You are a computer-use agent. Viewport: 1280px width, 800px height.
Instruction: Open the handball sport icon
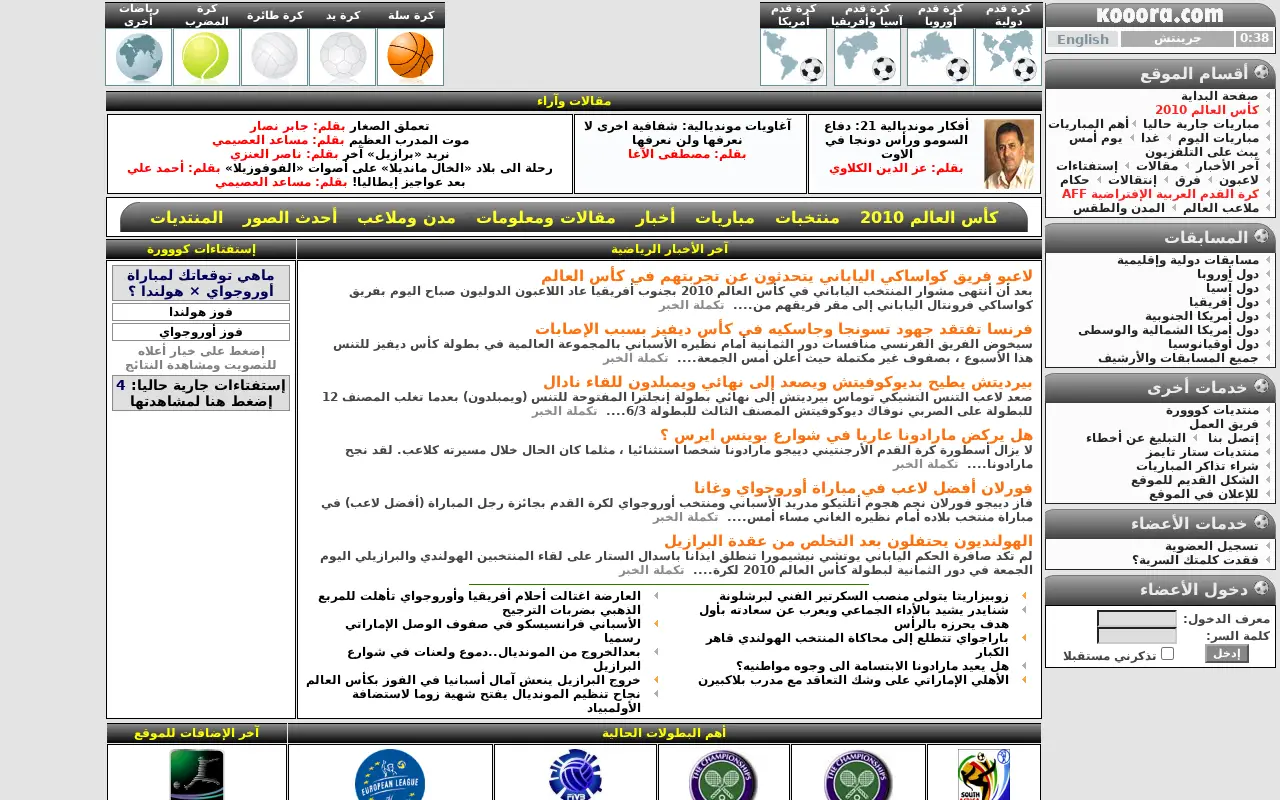342,56
